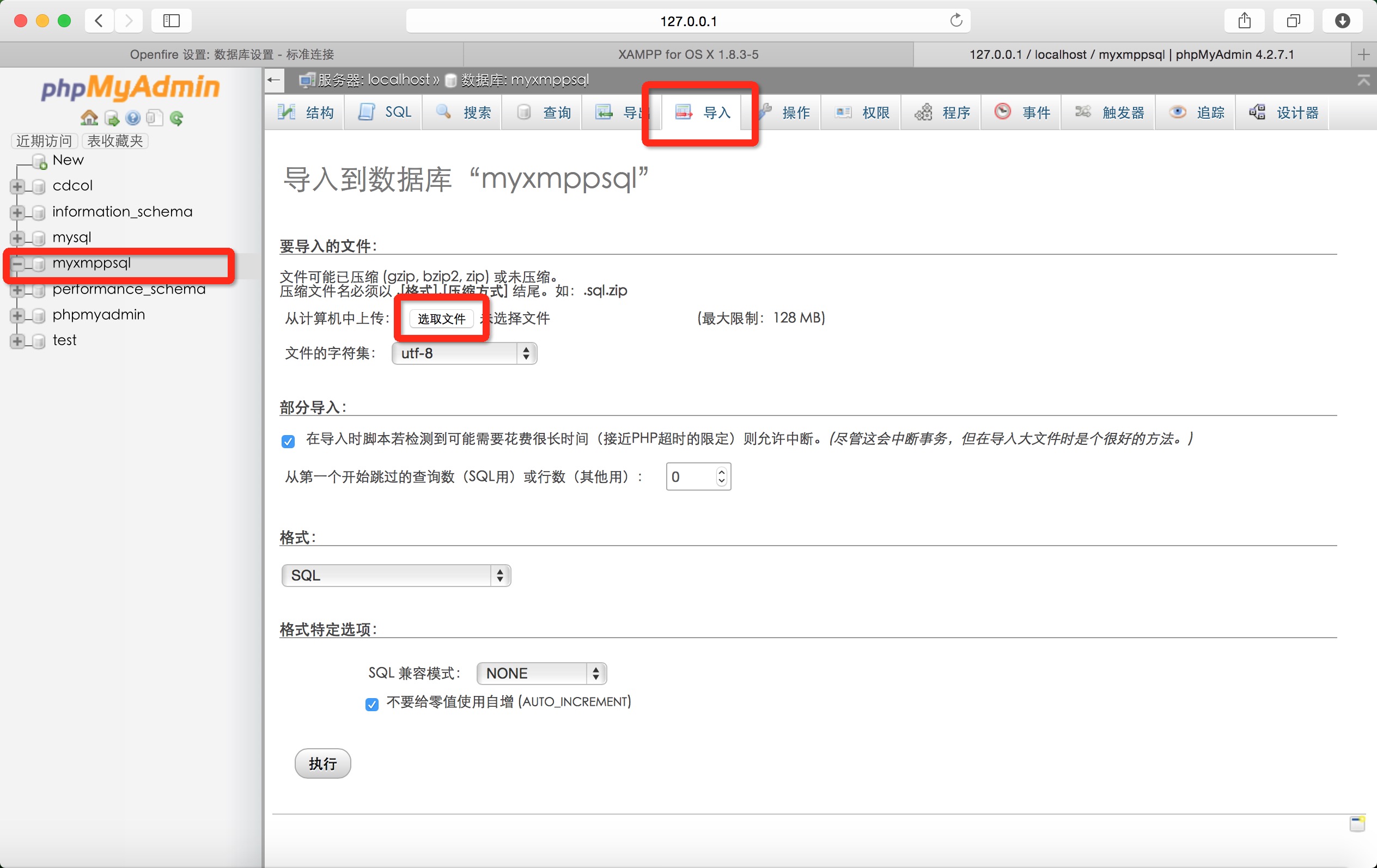Open Safari downloads list
1377x868 pixels.
[x=1342, y=21]
